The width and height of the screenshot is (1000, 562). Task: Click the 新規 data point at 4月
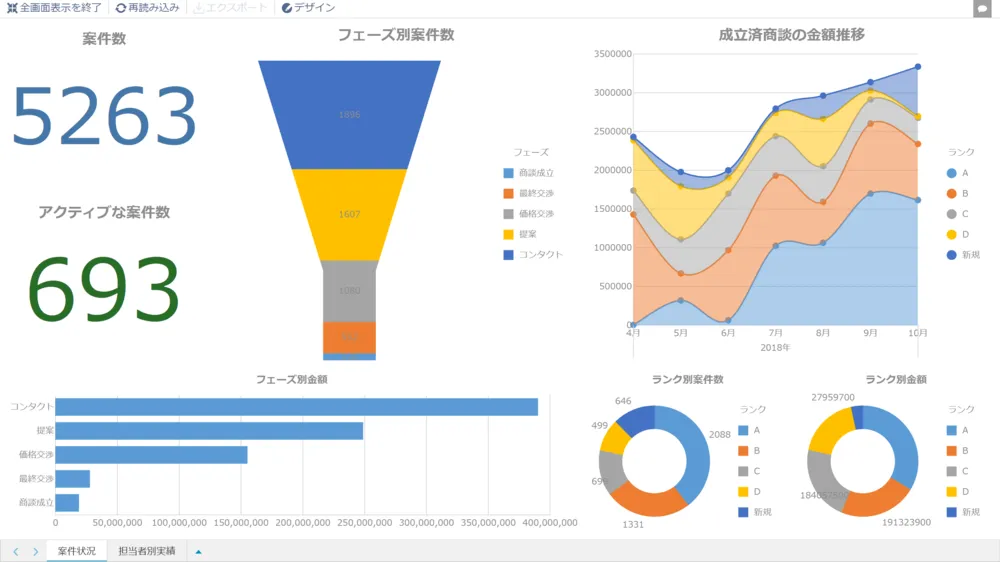click(633, 137)
